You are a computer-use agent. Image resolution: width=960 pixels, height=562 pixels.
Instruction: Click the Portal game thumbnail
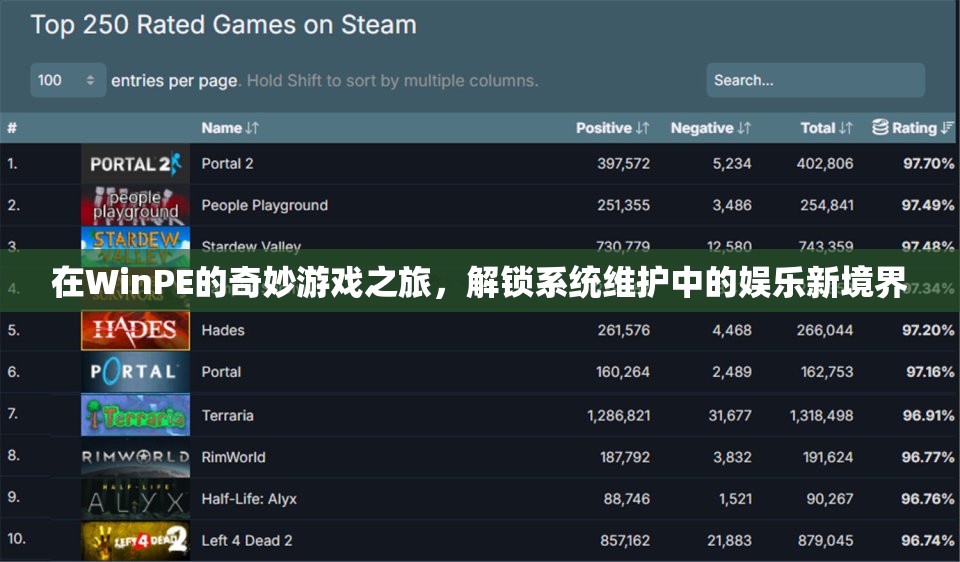point(135,372)
